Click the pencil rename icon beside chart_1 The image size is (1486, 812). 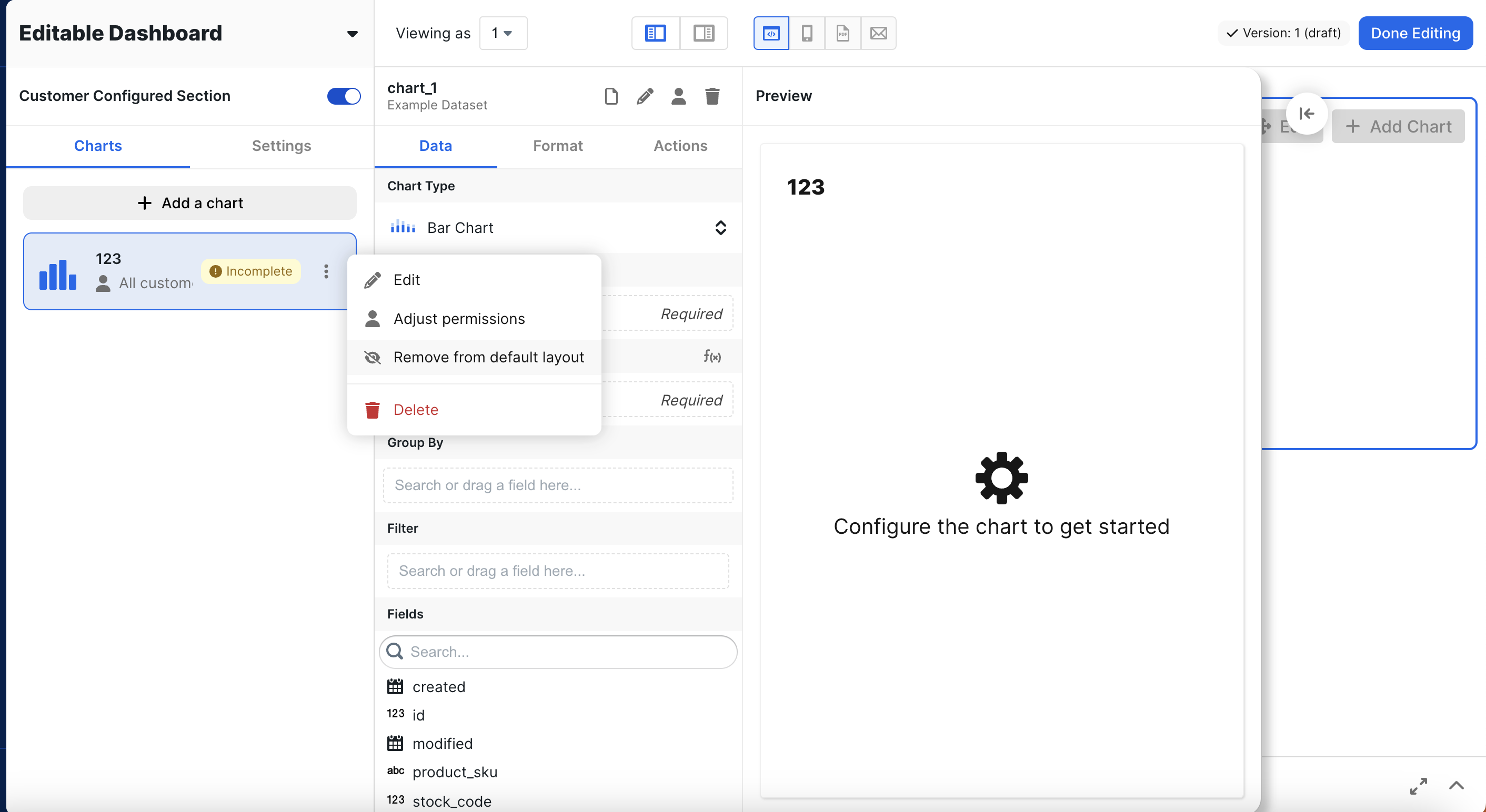tap(645, 96)
